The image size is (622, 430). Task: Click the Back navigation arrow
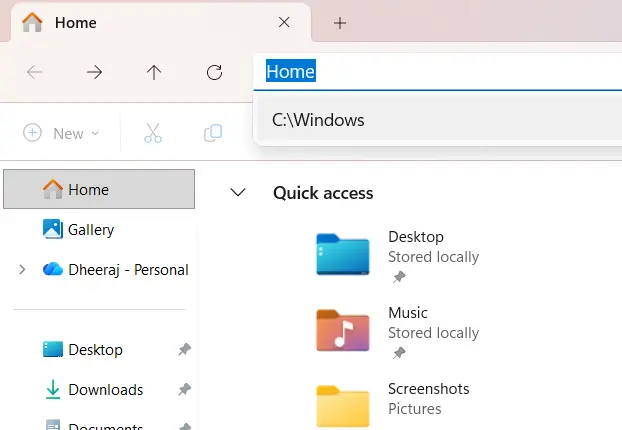pyautogui.click(x=35, y=72)
